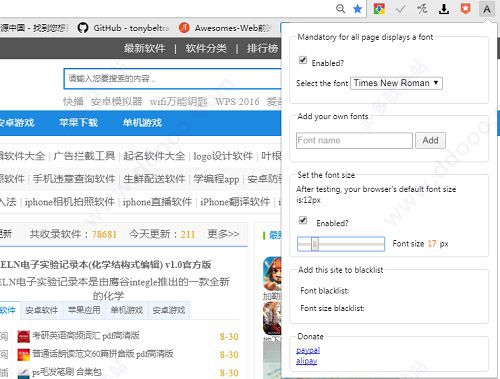The width and height of the screenshot is (500, 379).
Task: Click the red icon beside 考研英语高频词汇
Action: [23, 336]
